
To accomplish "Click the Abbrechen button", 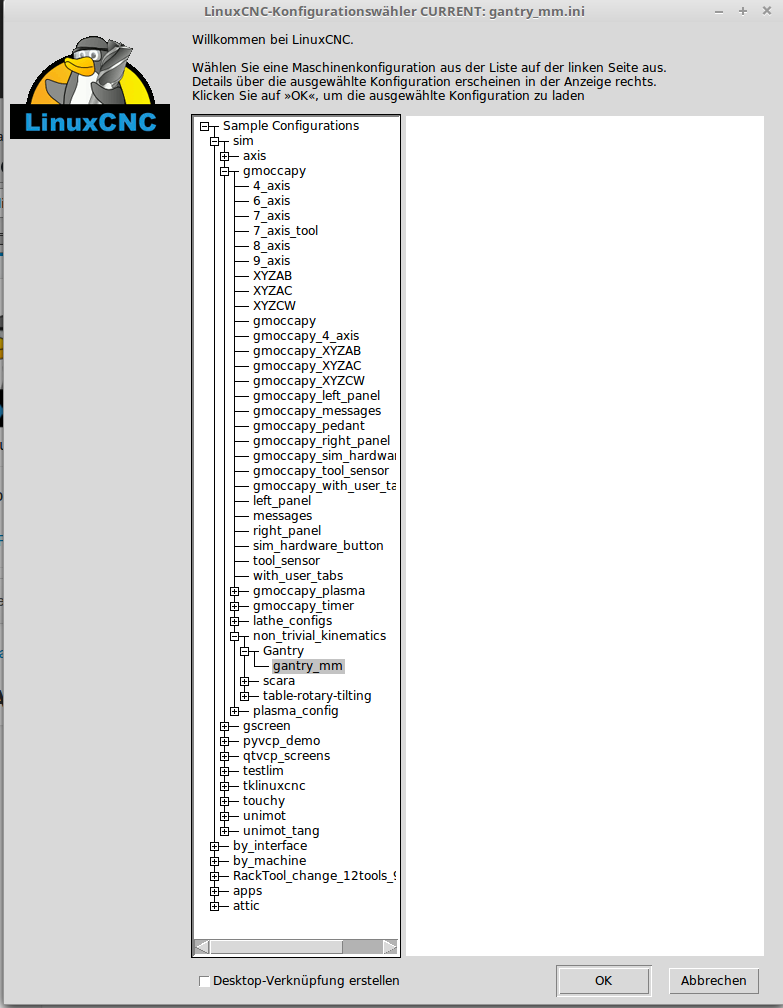I will [x=714, y=981].
